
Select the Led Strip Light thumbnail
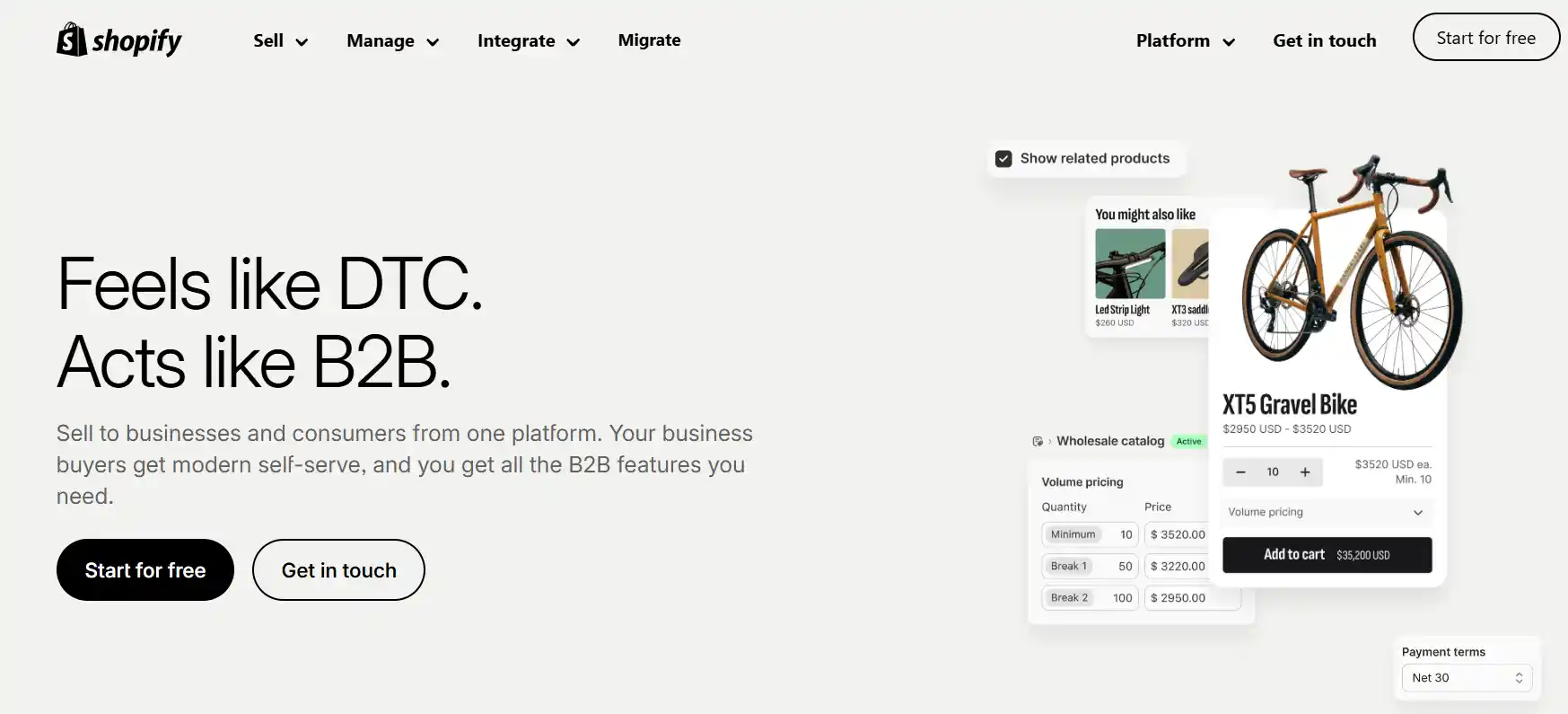pyautogui.click(x=1130, y=264)
